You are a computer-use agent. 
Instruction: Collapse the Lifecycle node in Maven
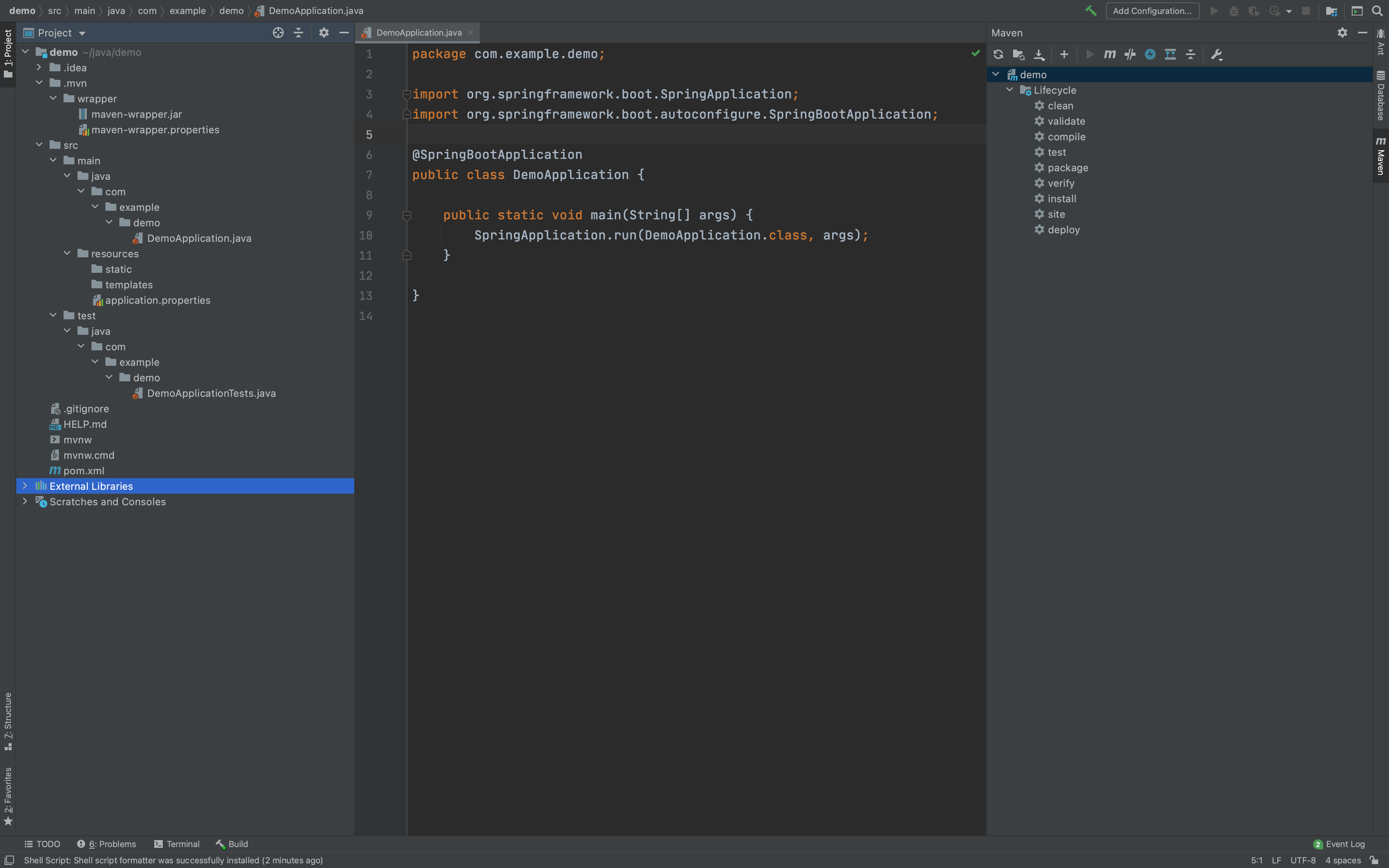[1010, 90]
